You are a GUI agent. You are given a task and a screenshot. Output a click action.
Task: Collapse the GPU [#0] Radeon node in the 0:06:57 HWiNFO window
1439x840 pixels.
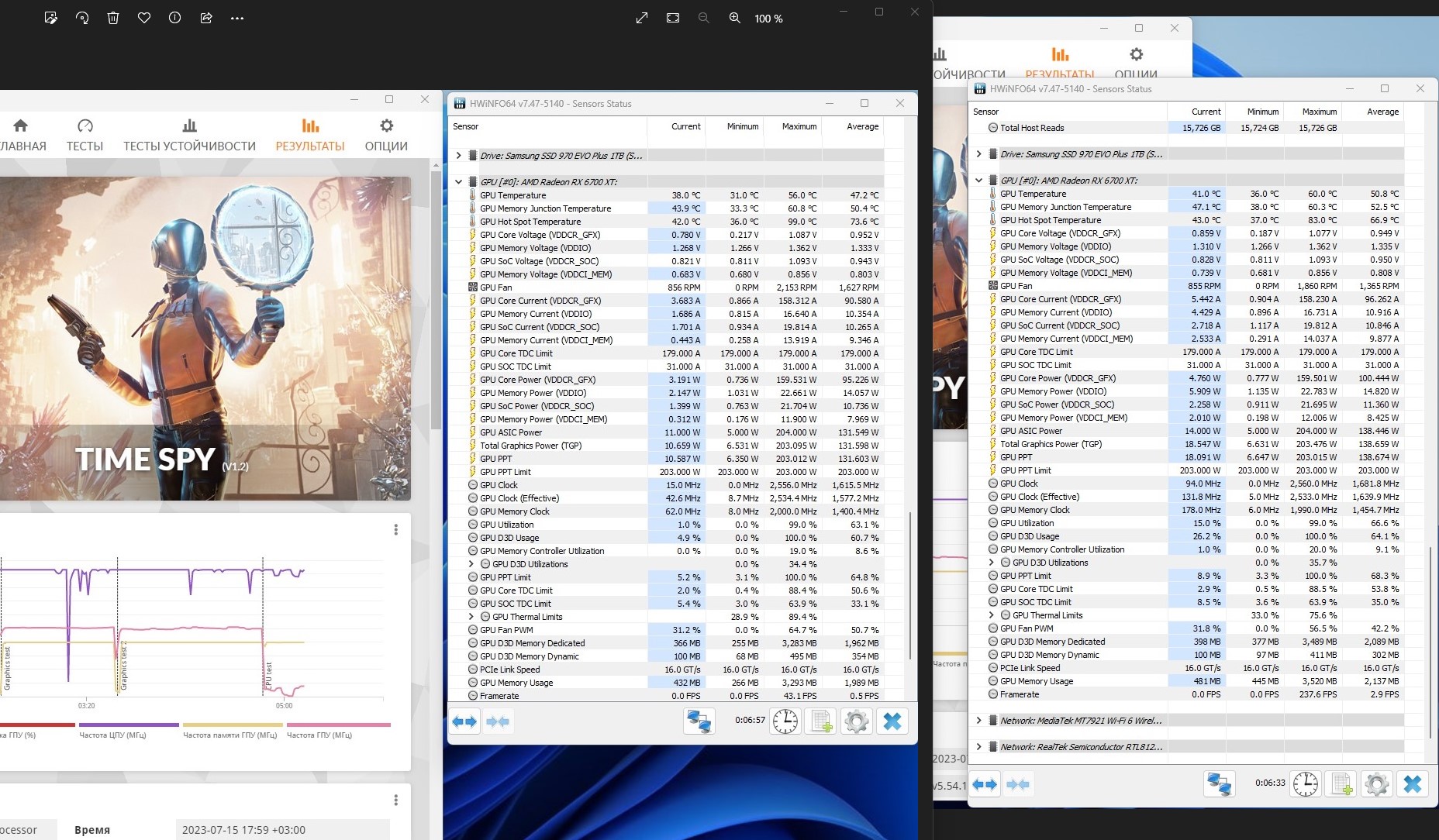coord(459,182)
